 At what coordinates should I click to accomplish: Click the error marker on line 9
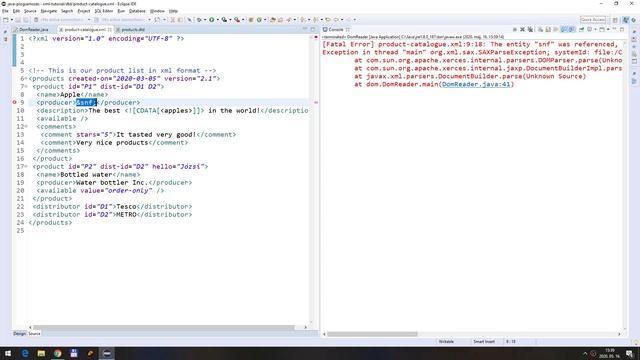point(15,102)
